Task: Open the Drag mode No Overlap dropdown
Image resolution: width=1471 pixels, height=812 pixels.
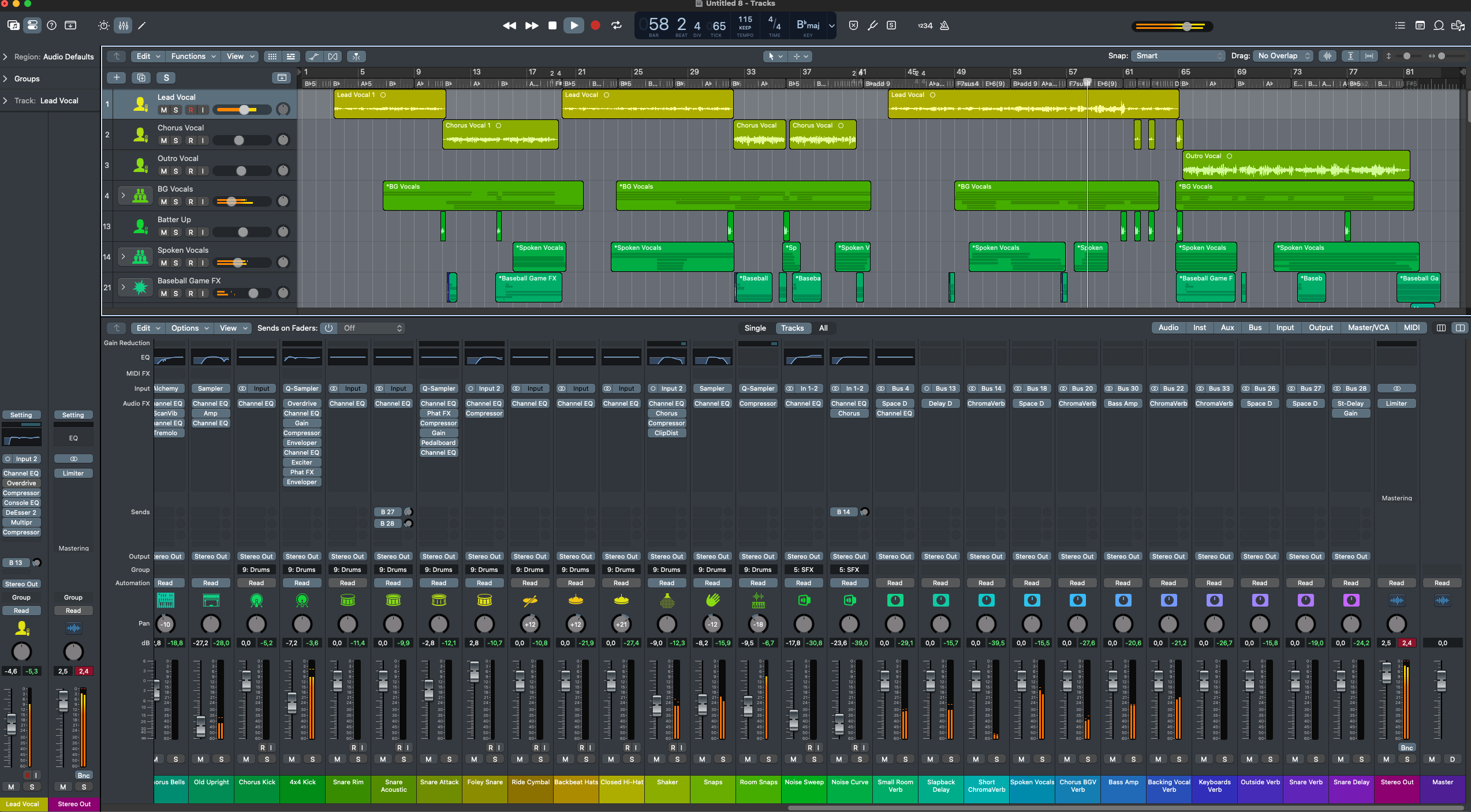Action: pyautogui.click(x=1284, y=56)
